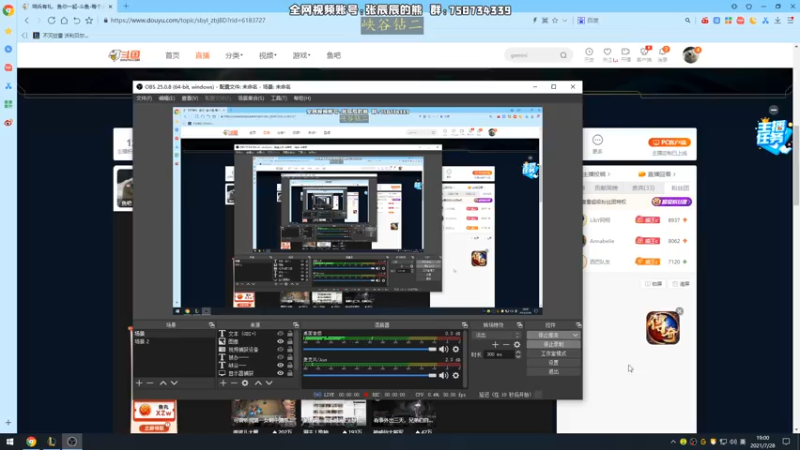Pop out the OBS scenes dock

pos(211,325)
